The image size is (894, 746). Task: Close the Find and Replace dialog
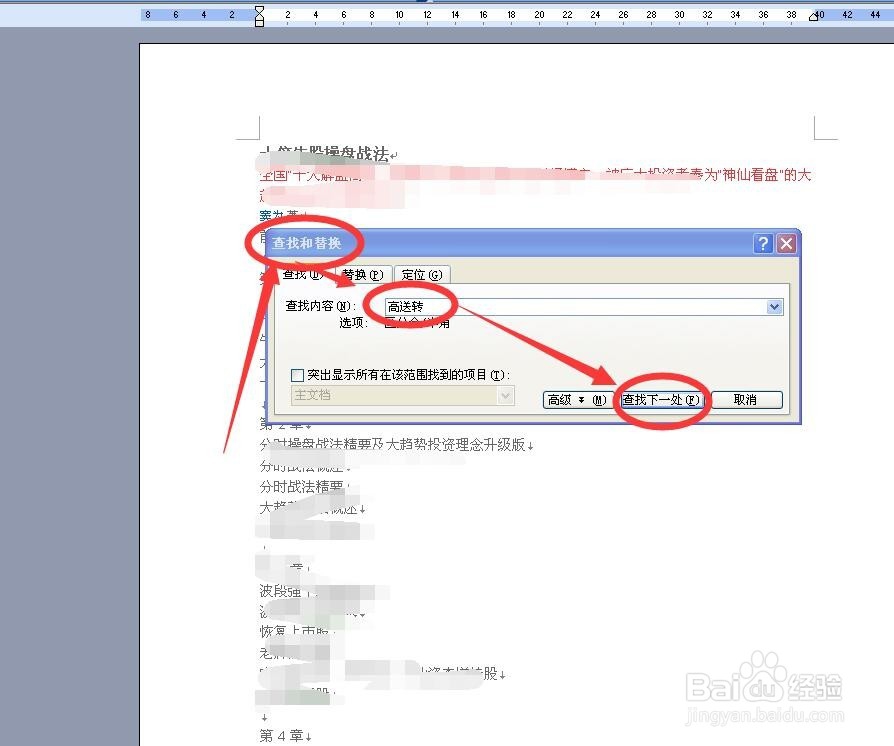786,244
